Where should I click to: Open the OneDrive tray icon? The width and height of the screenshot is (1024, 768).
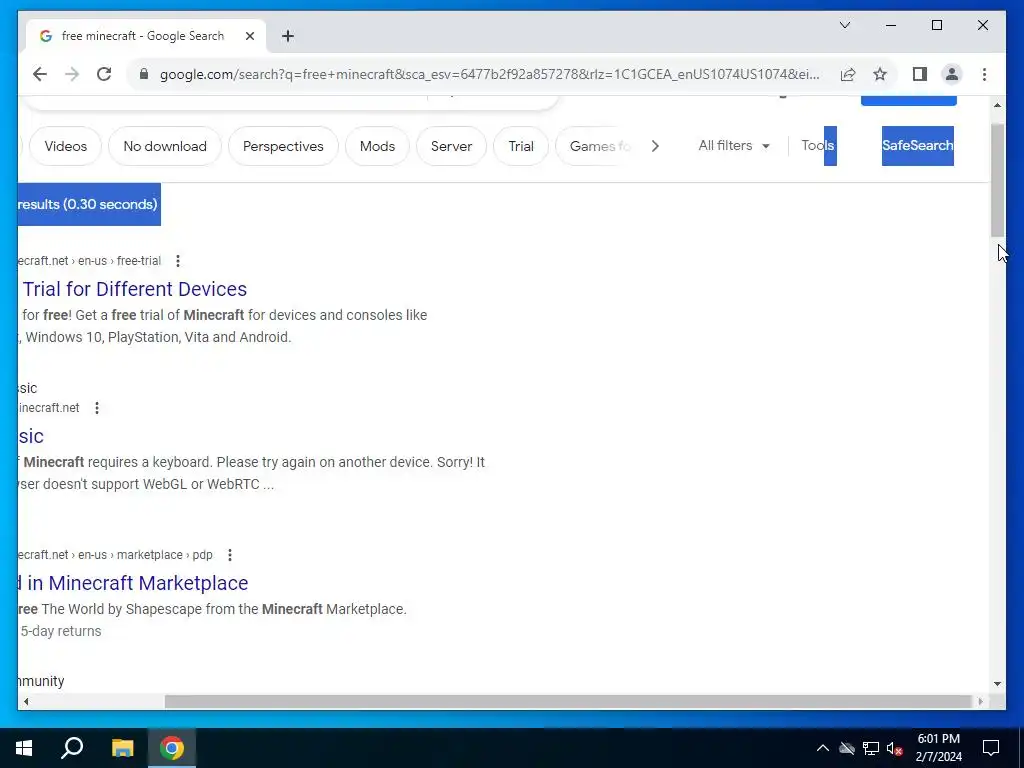(x=847, y=748)
